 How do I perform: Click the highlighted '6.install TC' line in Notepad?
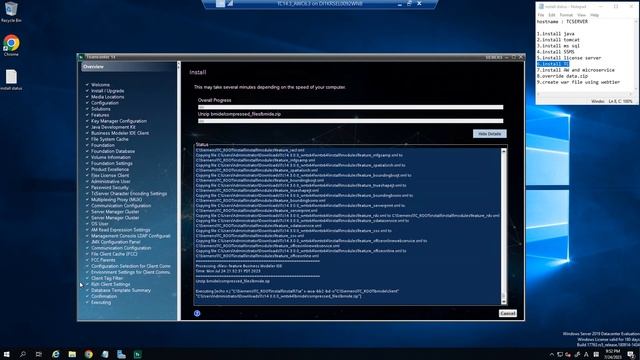(553, 64)
